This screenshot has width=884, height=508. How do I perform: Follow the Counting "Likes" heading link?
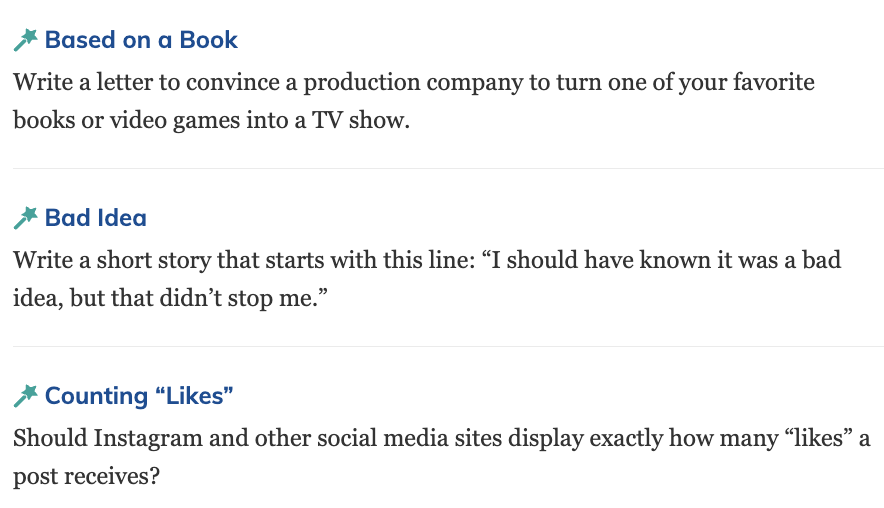[139, 396]
